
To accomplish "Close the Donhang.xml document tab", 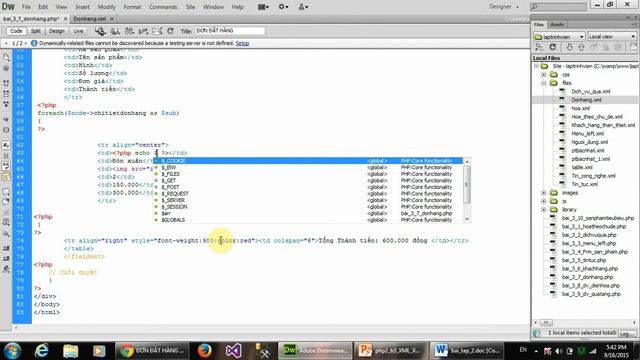I will [x=112, y=19].
